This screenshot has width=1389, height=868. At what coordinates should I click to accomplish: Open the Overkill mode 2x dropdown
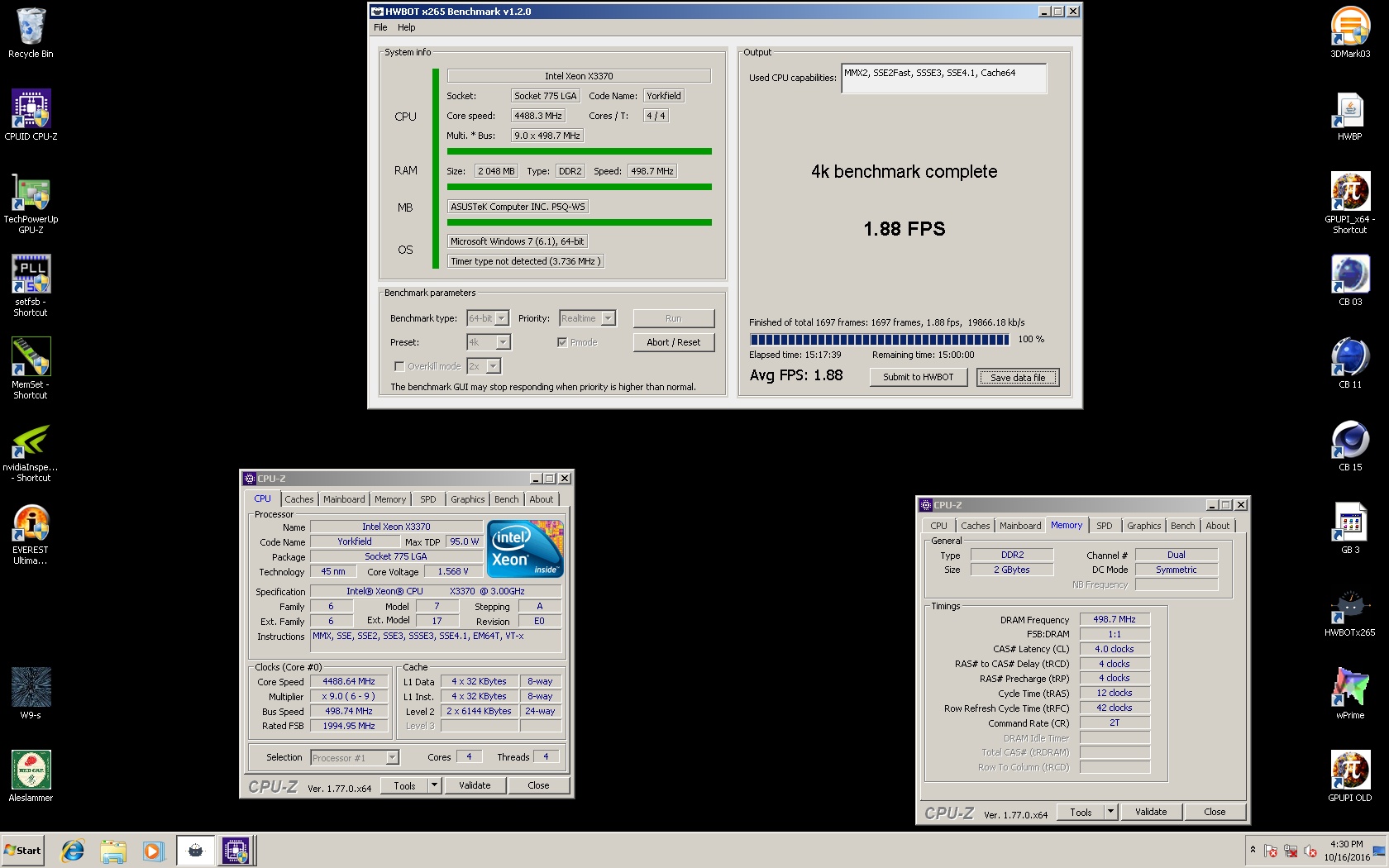[x=484, y=366]
